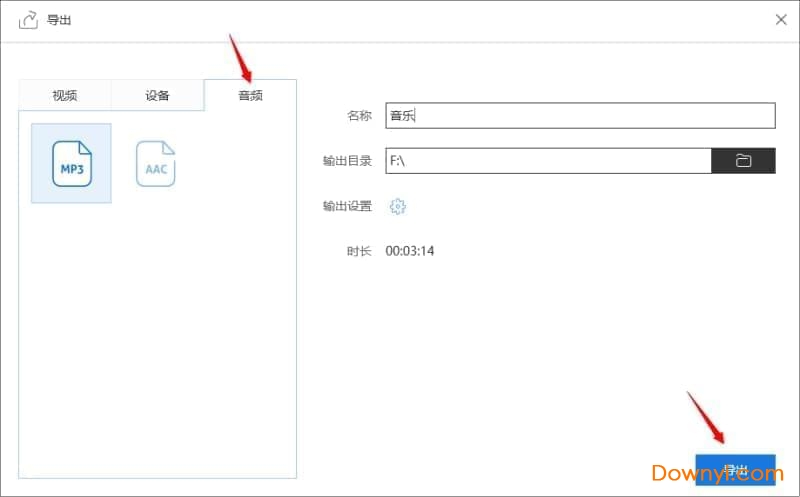Click the 输出目录 label

(x=347, y=160)
